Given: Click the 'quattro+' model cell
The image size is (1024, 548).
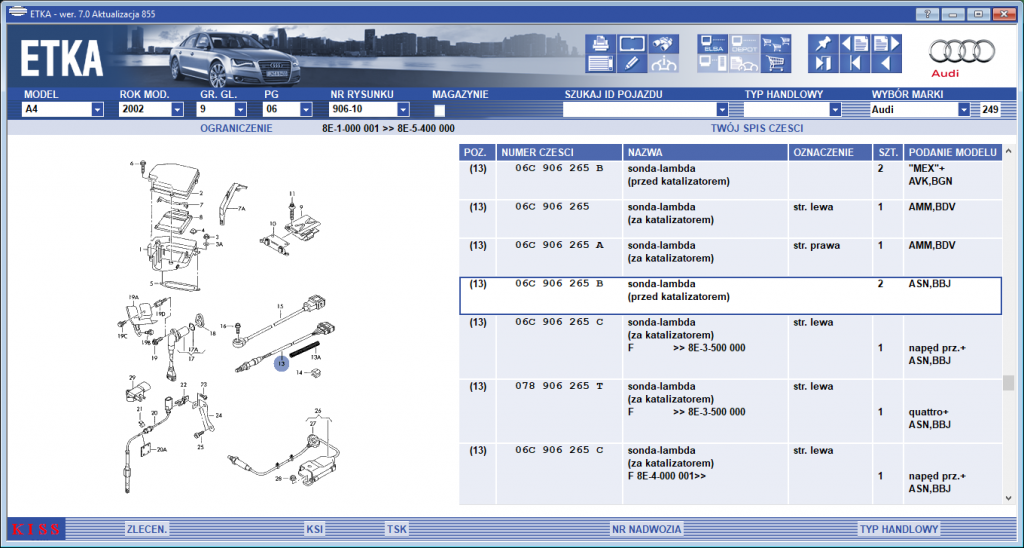Looking at the screenshot, I should coord(928,412).
